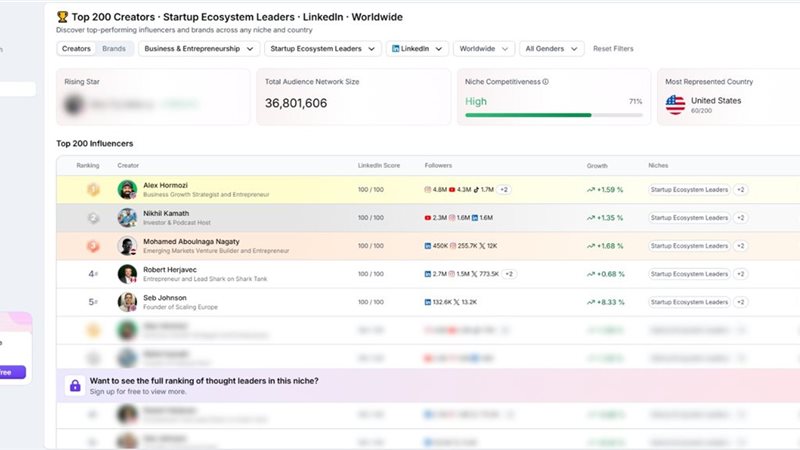Click the growth arrow icon for Seb Johnson
Viewport: 800px width, 450px height.
(x=591, y=302)
